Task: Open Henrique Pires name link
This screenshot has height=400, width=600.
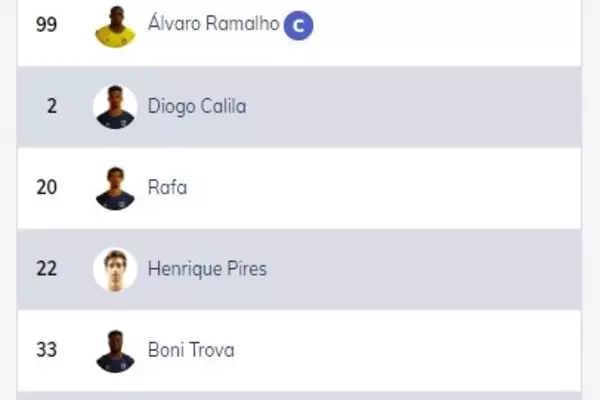Action: tap(207, 269)
